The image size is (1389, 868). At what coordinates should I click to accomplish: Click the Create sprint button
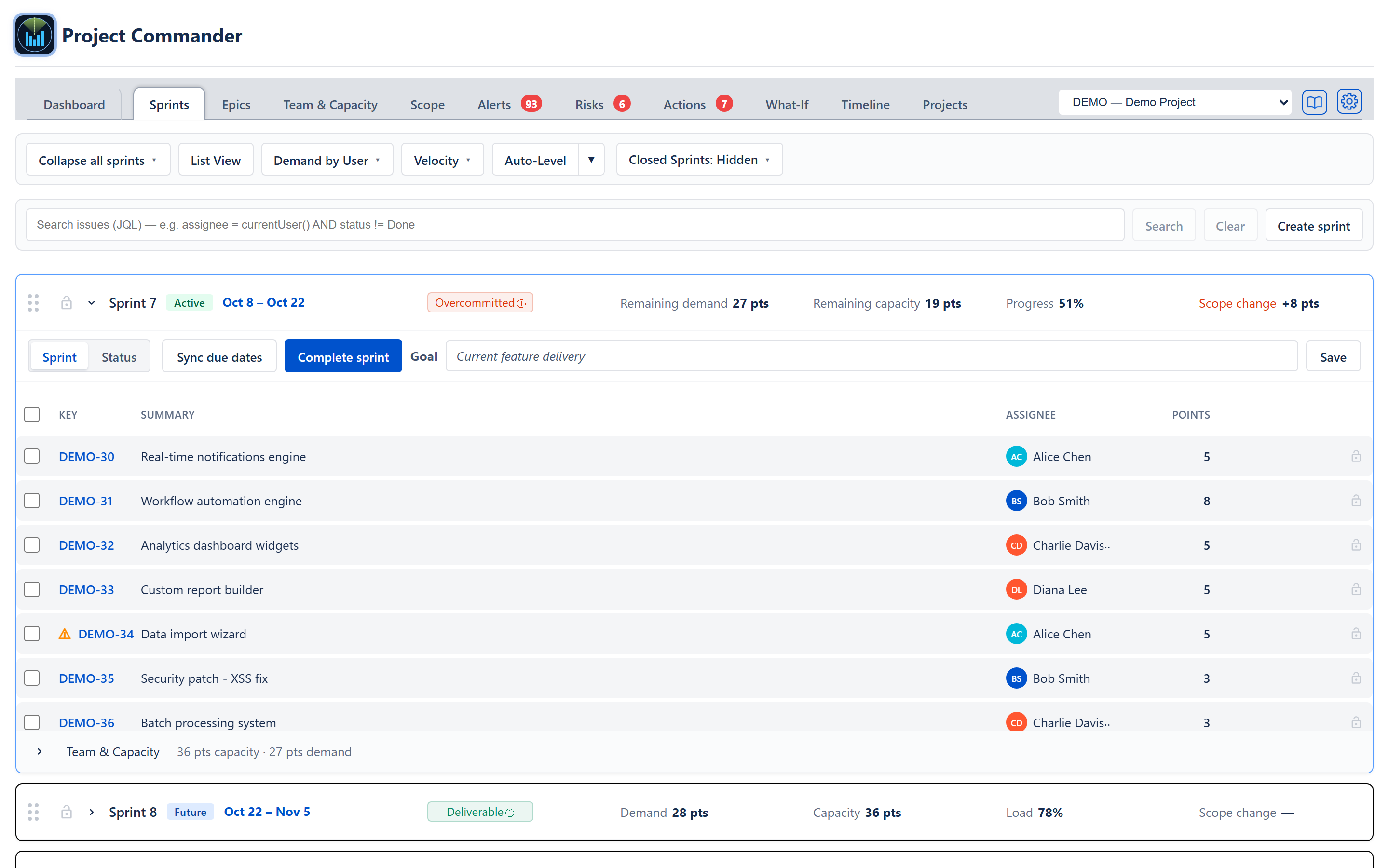coord(1313,226)
